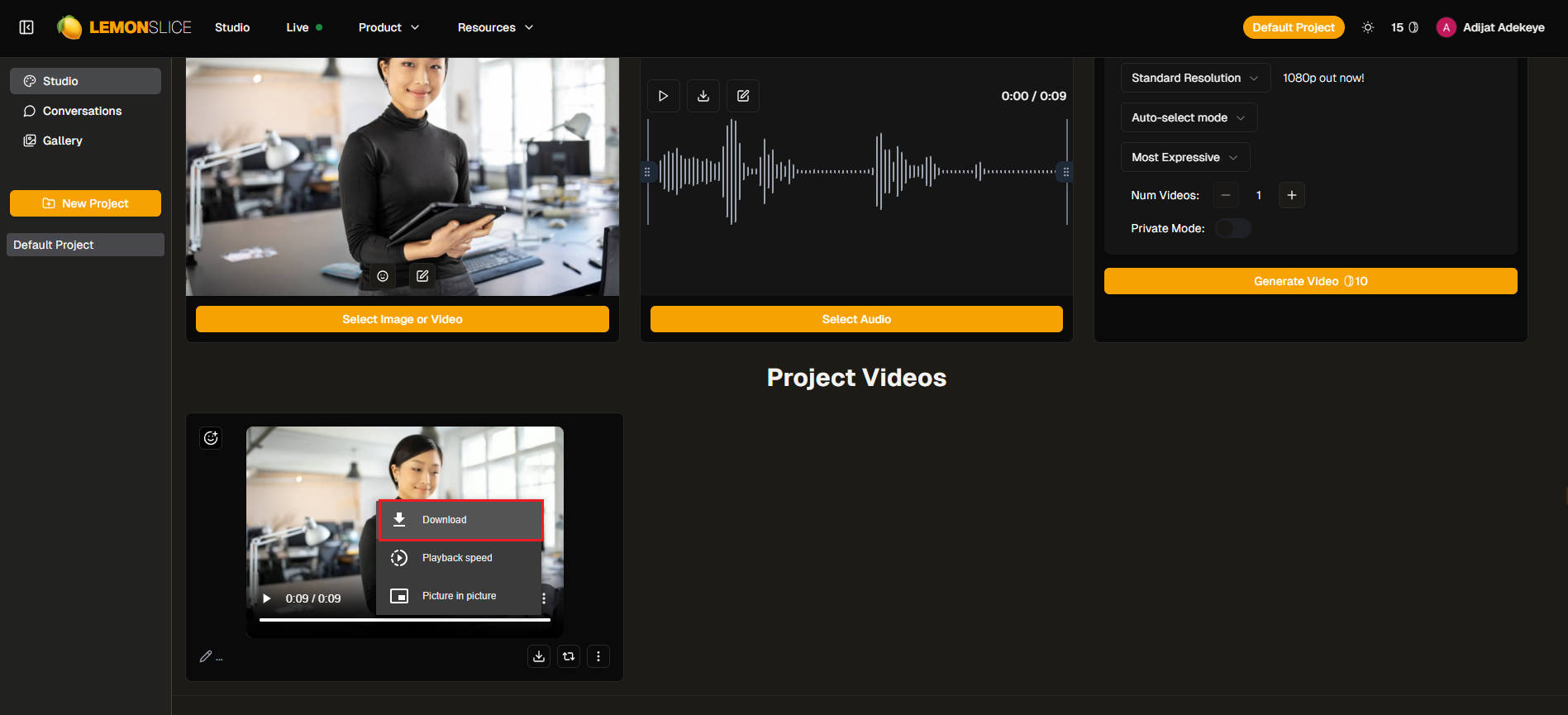Viewport: 1568px width, 715px height.
Task: Click the regenerate video icon
Action: [x=569, y=656]
